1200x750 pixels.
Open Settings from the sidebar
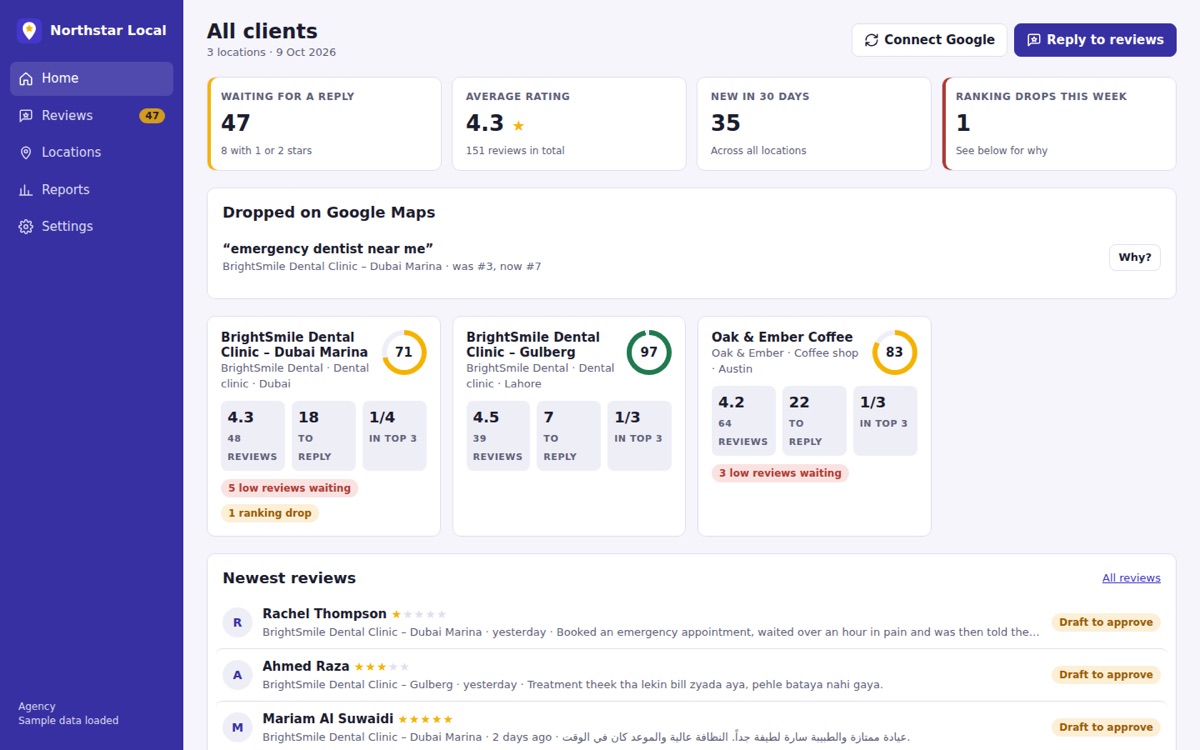tap(92, 226)
